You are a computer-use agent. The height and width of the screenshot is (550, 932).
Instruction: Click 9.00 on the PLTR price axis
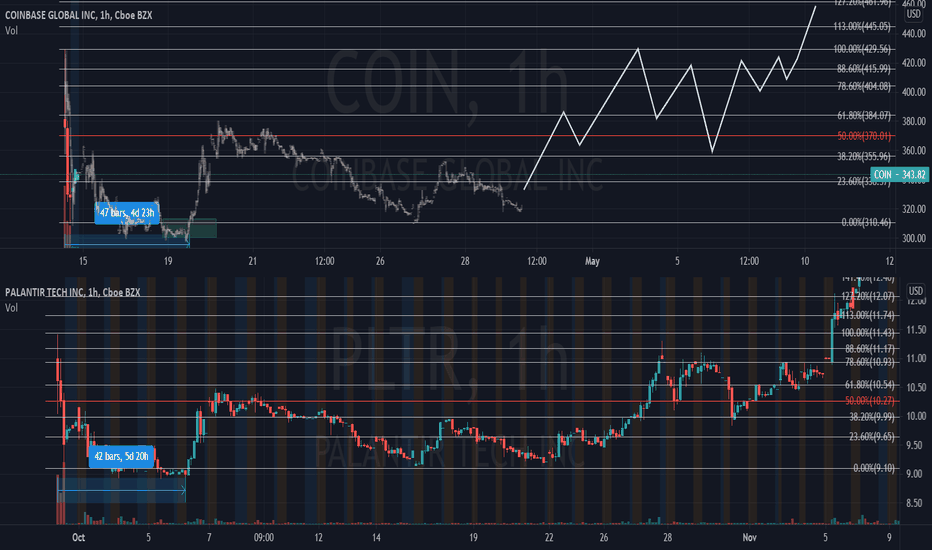click(915, 474)
